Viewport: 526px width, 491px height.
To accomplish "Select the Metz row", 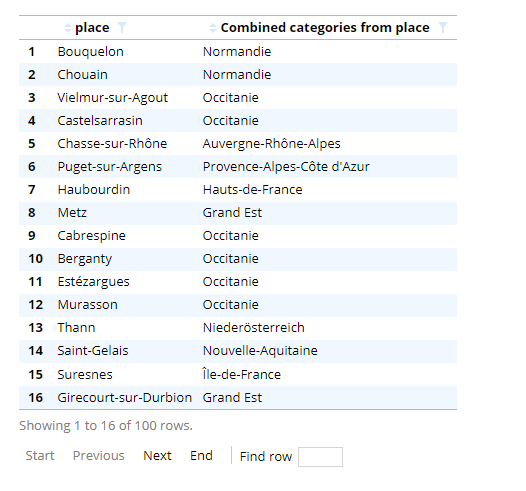I will pyautogui.click(x=238, y=213).
